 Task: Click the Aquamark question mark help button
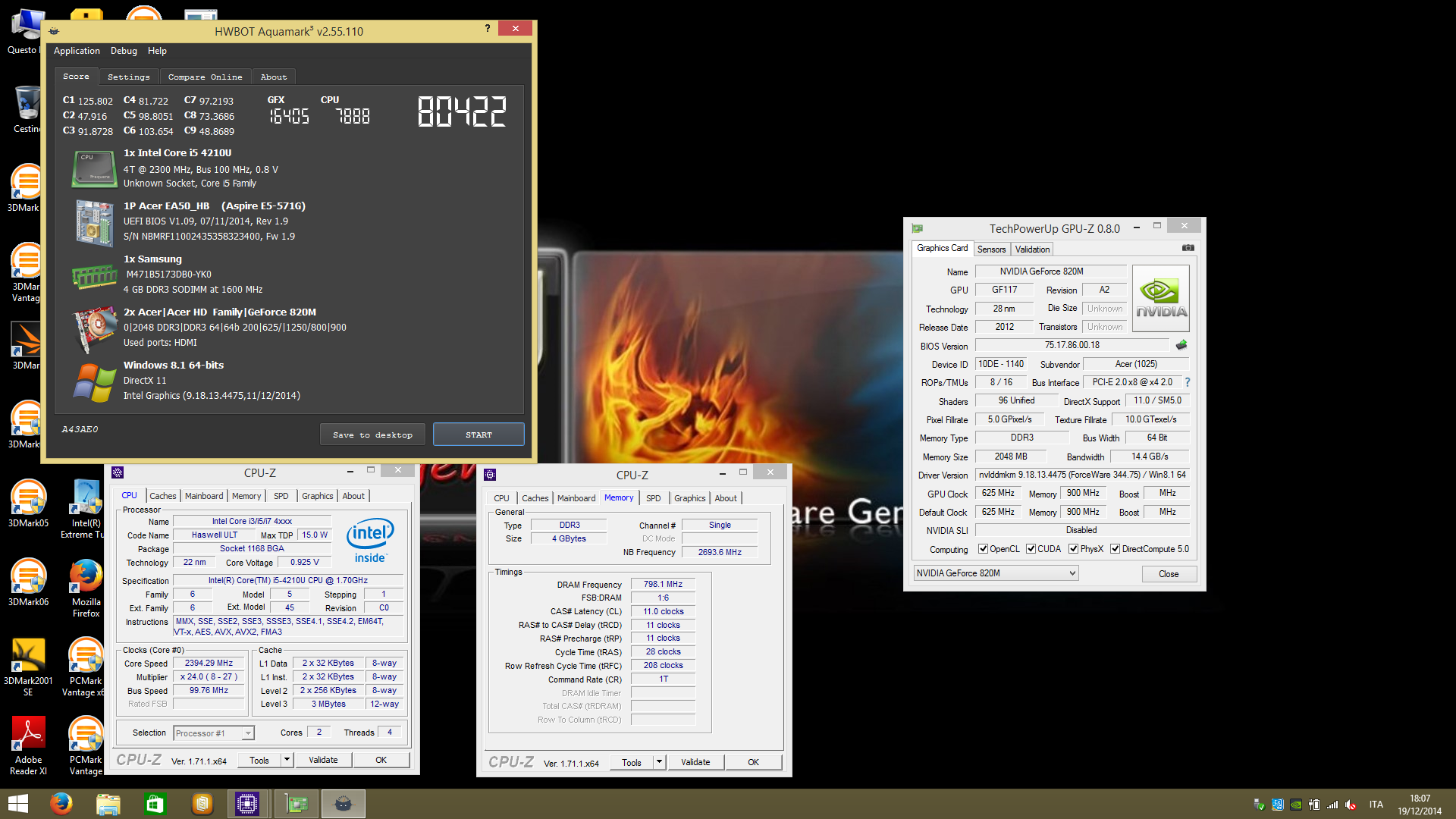pyautogui.click(x=488, y=28)
